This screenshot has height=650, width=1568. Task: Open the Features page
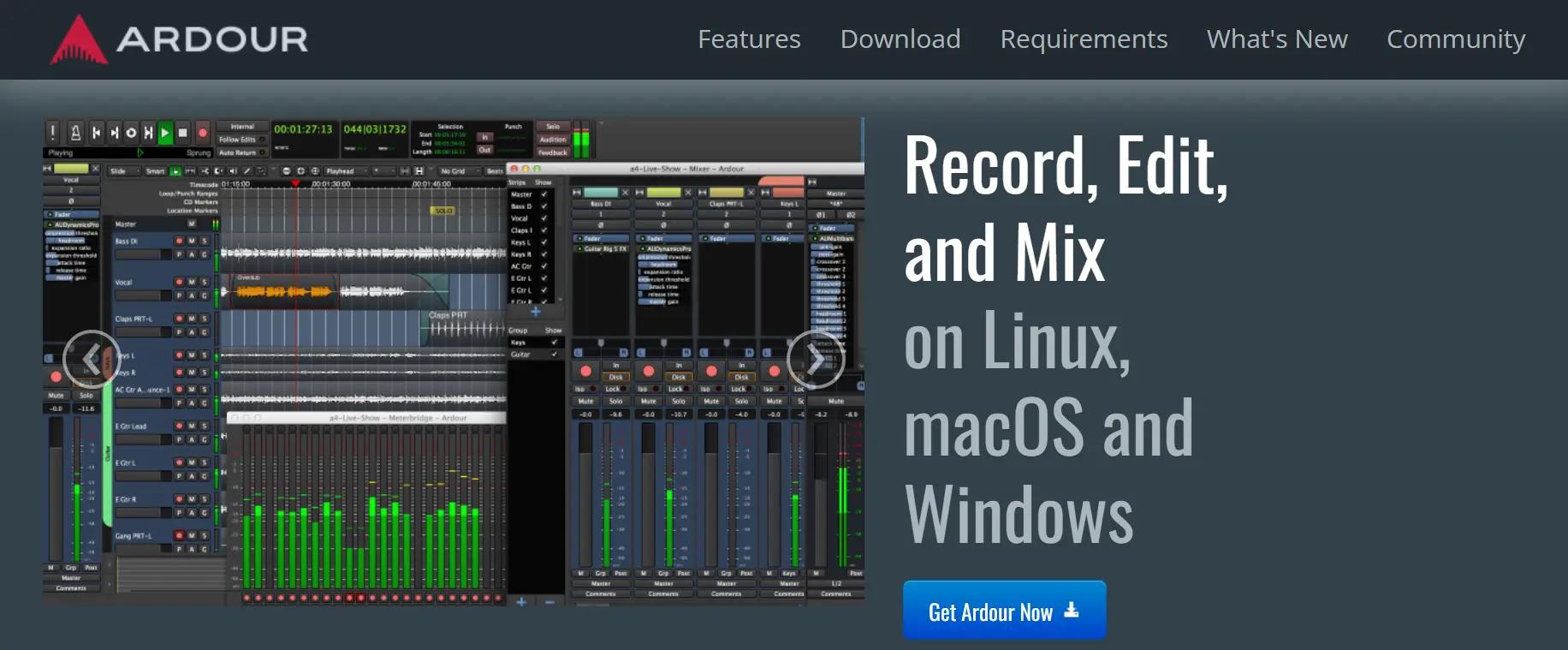point(749,39)
